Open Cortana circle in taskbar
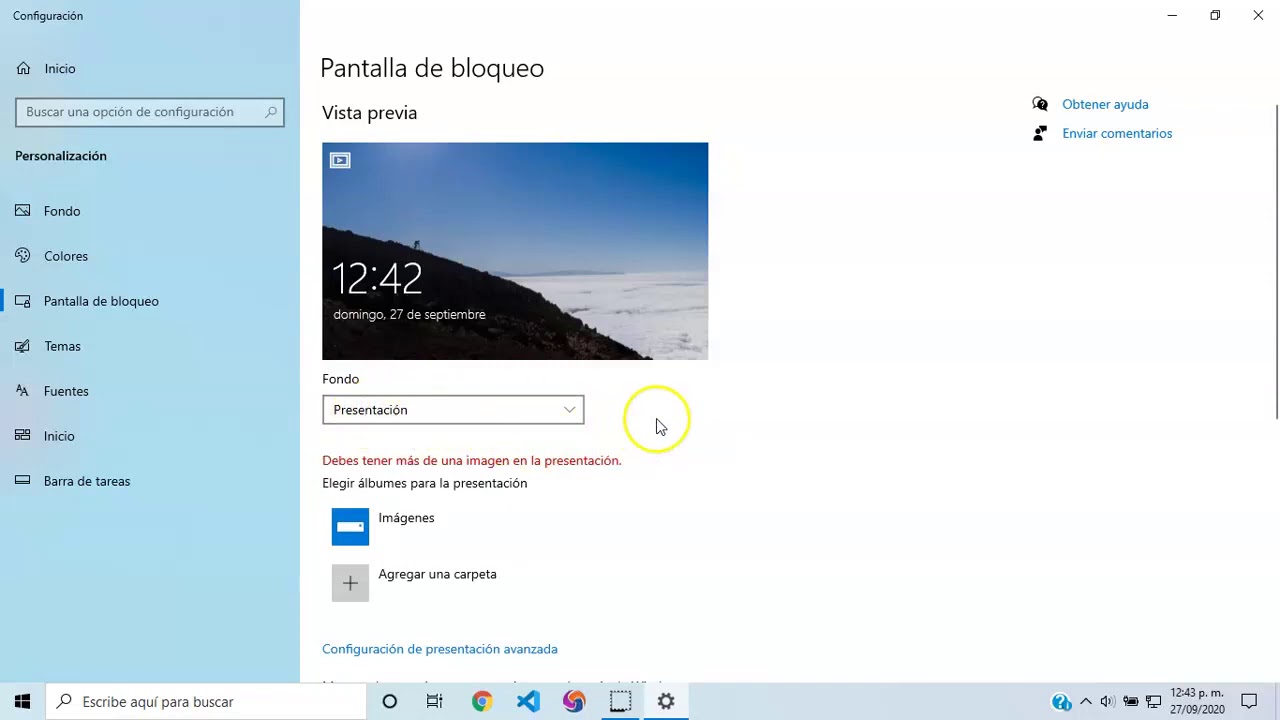This screenshot has height=720, width=1280. pyautogui.click(x=389, y=702)
